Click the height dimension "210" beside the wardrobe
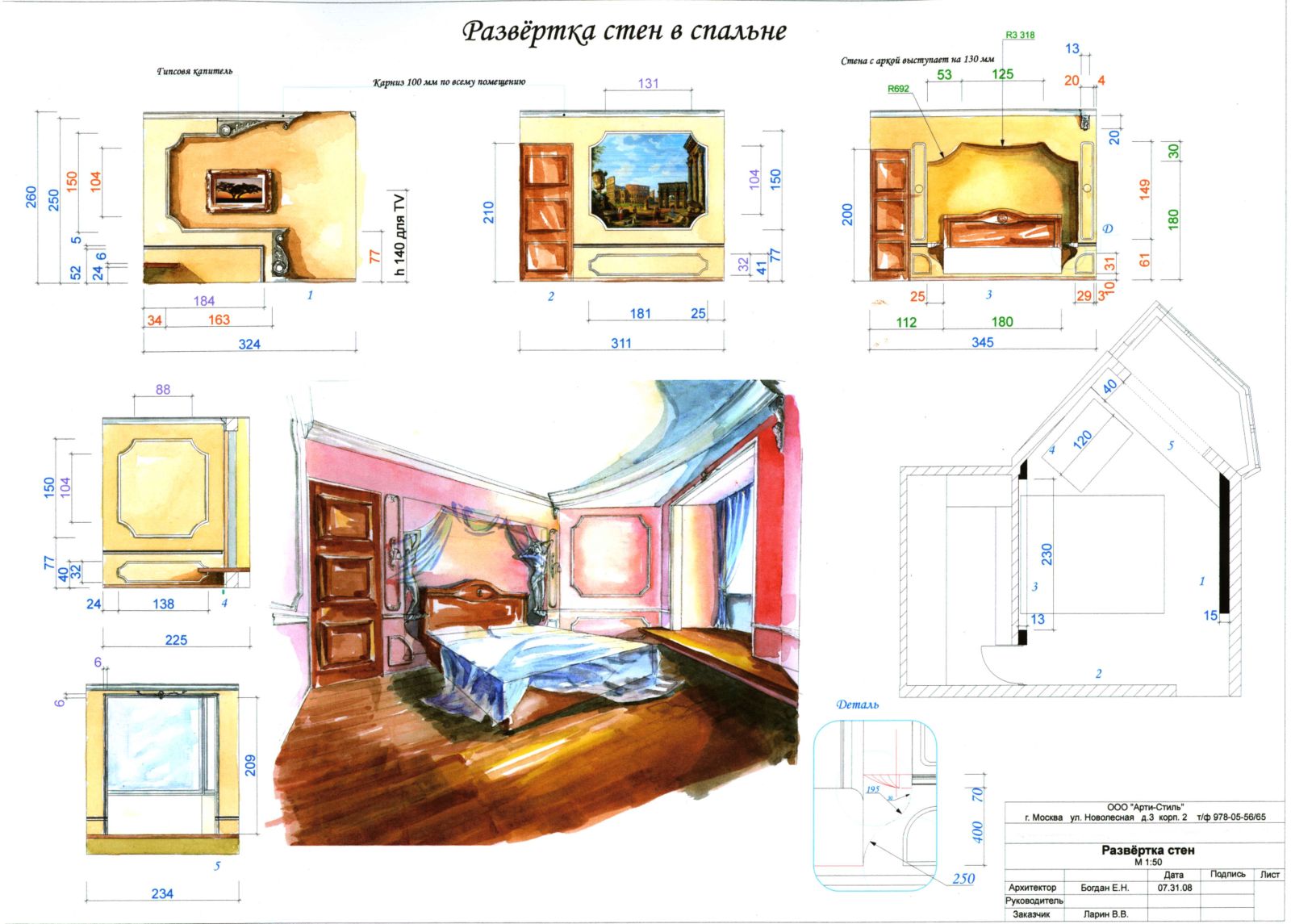 click(x=488, y=212)
